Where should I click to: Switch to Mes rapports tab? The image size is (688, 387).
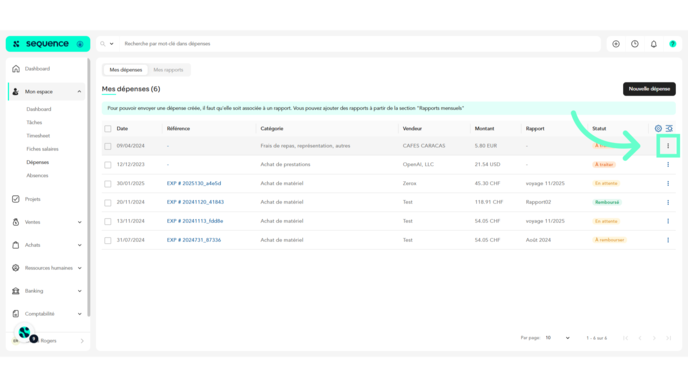pyautogui.click(x=168, y=70)
